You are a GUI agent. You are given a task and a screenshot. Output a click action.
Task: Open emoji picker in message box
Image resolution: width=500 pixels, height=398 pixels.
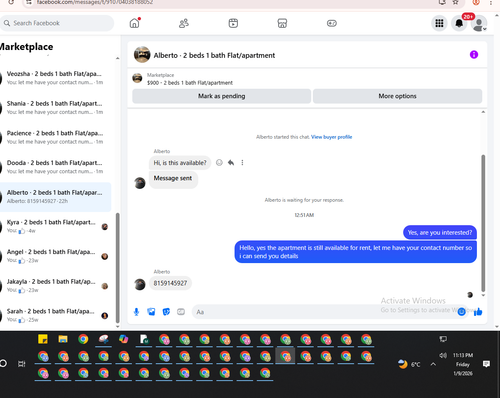[462, 312]
